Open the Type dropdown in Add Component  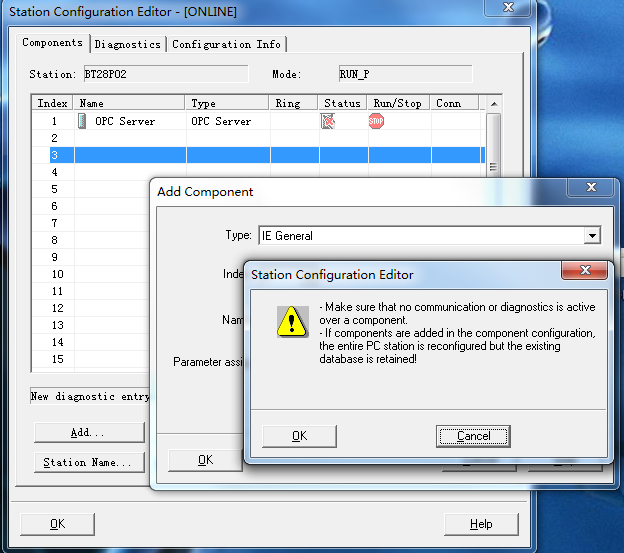coord(592,236)
